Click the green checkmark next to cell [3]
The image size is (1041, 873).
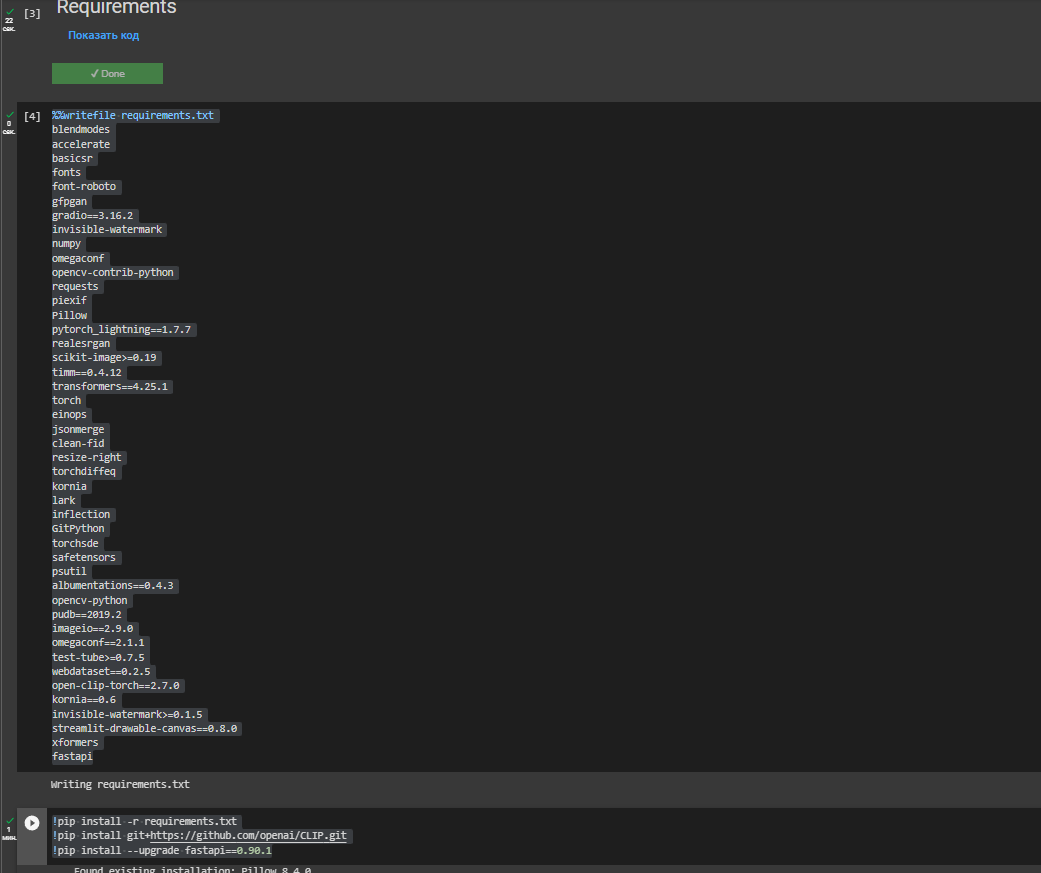pos(8,12)
